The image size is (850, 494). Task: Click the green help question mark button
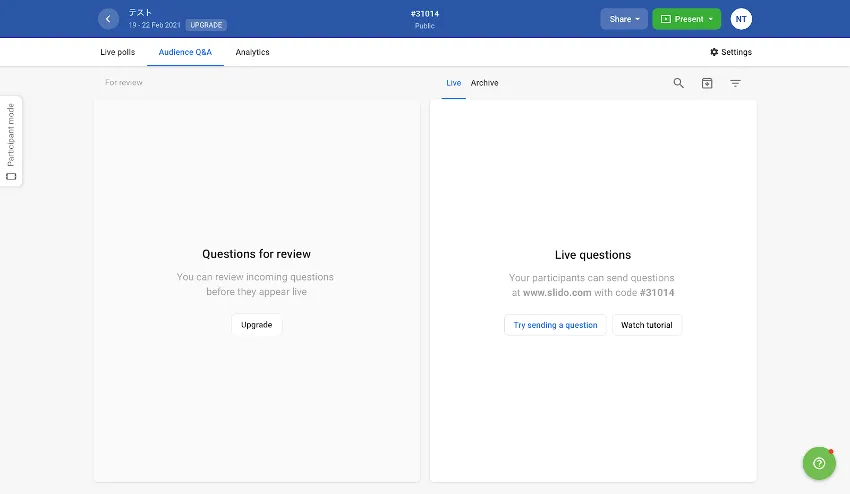pos(819,463)
